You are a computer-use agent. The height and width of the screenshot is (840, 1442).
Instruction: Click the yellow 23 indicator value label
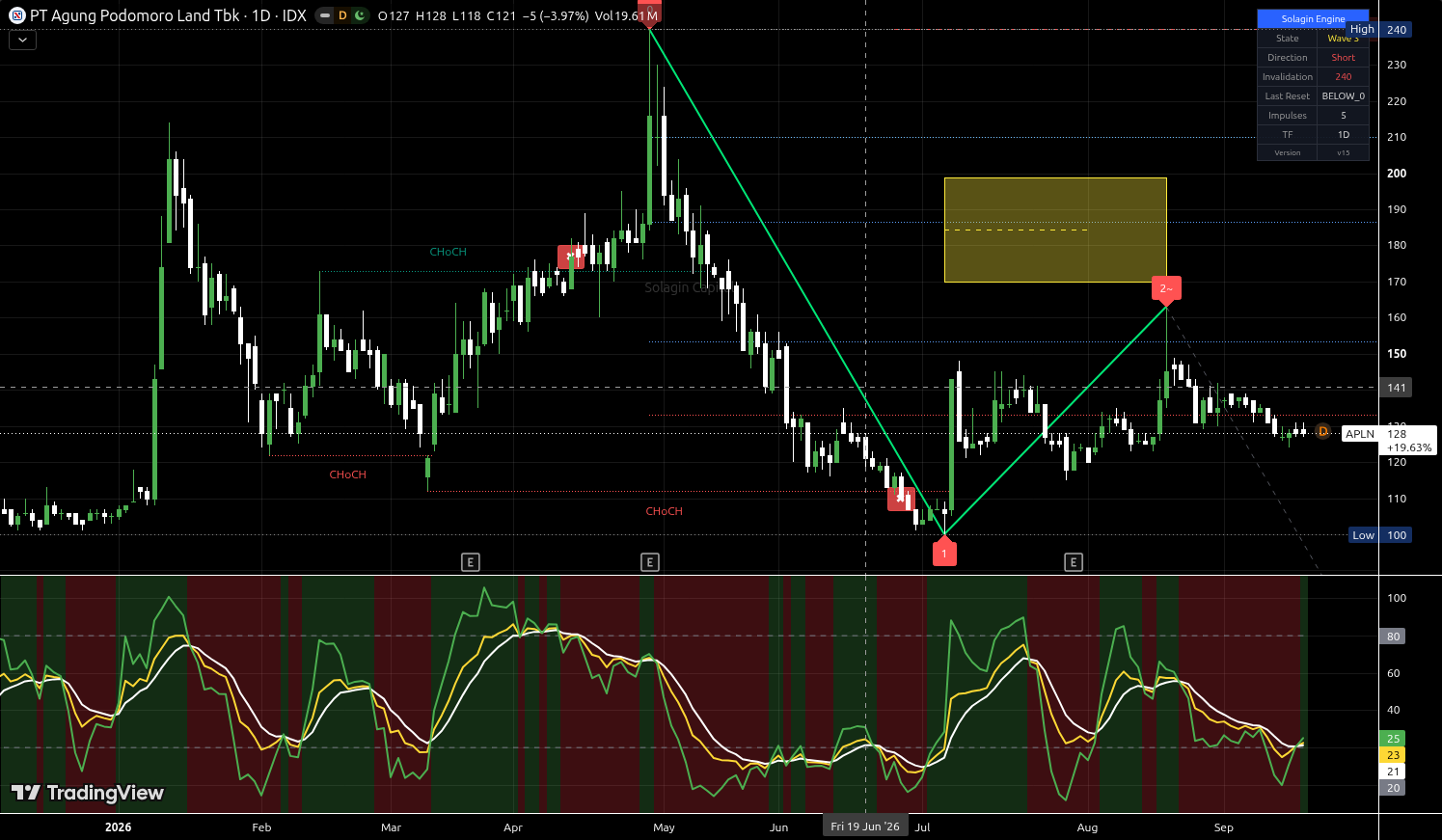[x=1393, y=755]
